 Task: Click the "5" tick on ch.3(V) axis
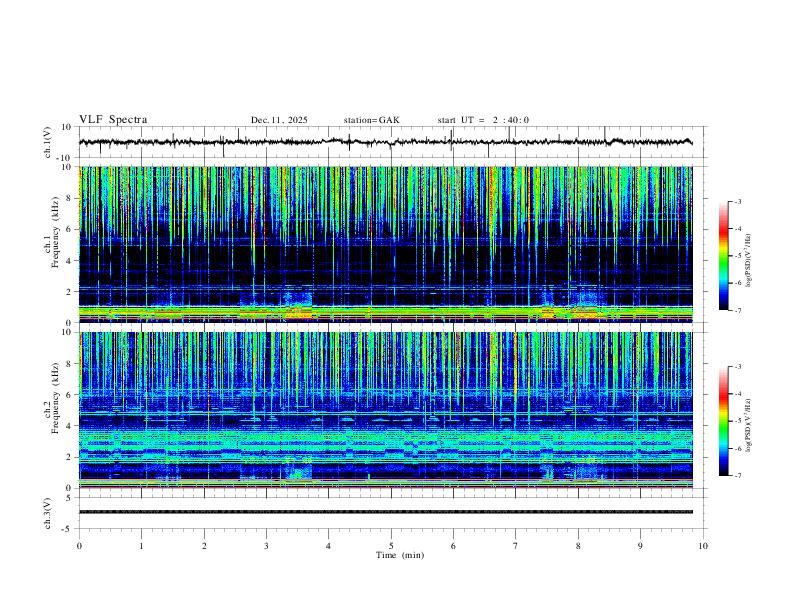70,498
